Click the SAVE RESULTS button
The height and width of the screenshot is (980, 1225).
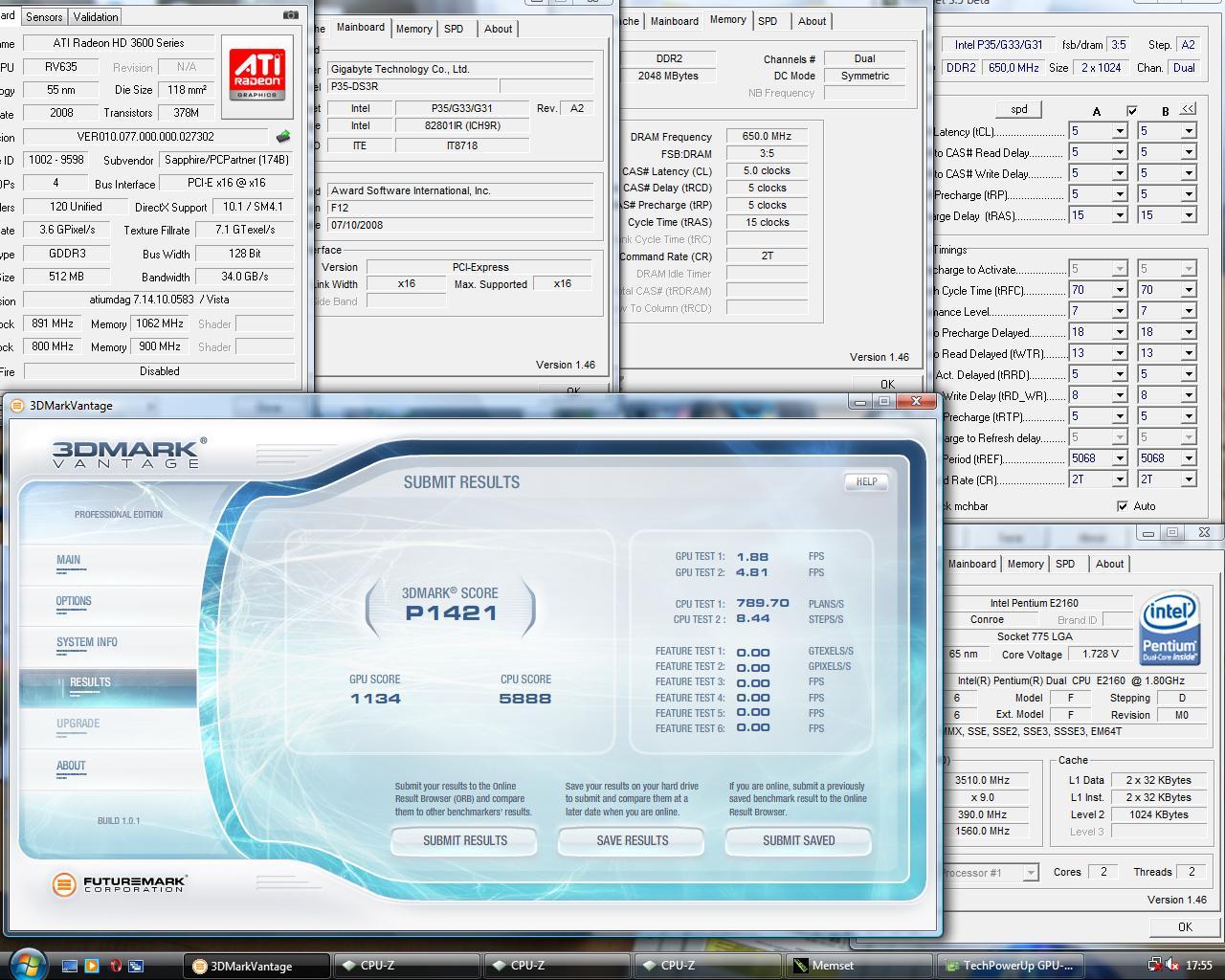pos(632,840)
